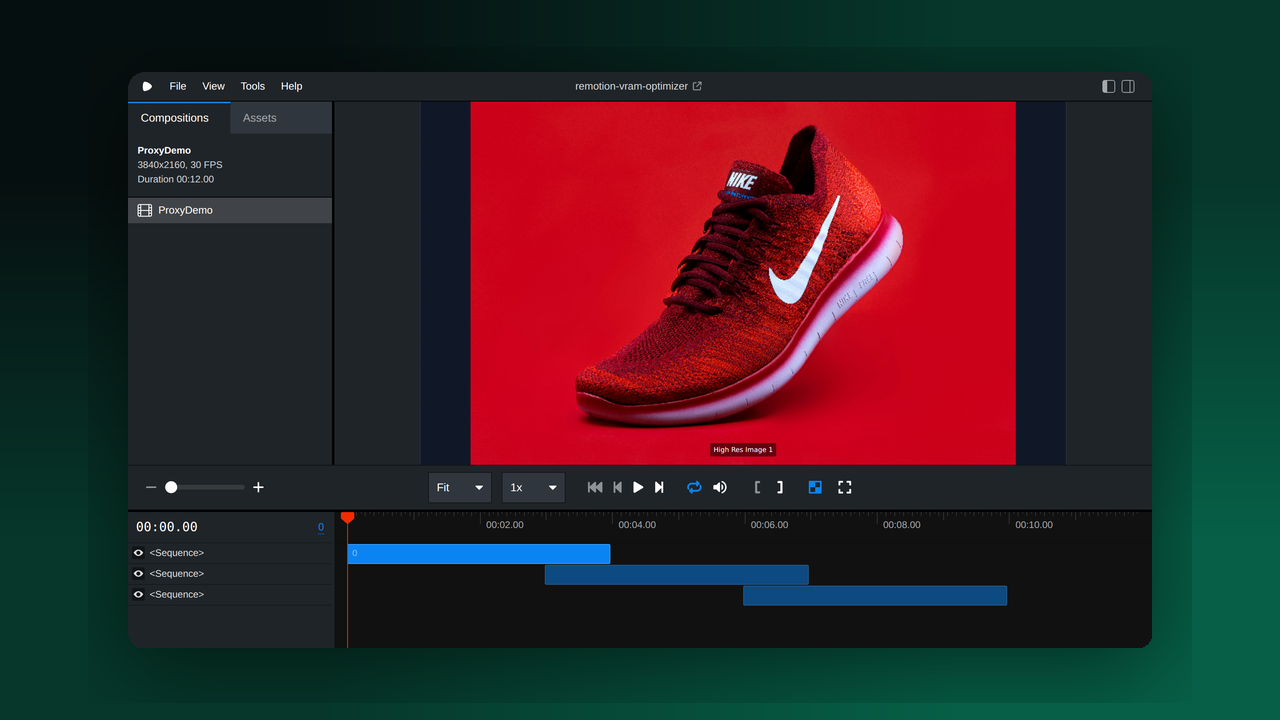Click the 00:08.00 mark on the time ruler
Viewport: 1280px width, 720px height.
tap(901, 525)
